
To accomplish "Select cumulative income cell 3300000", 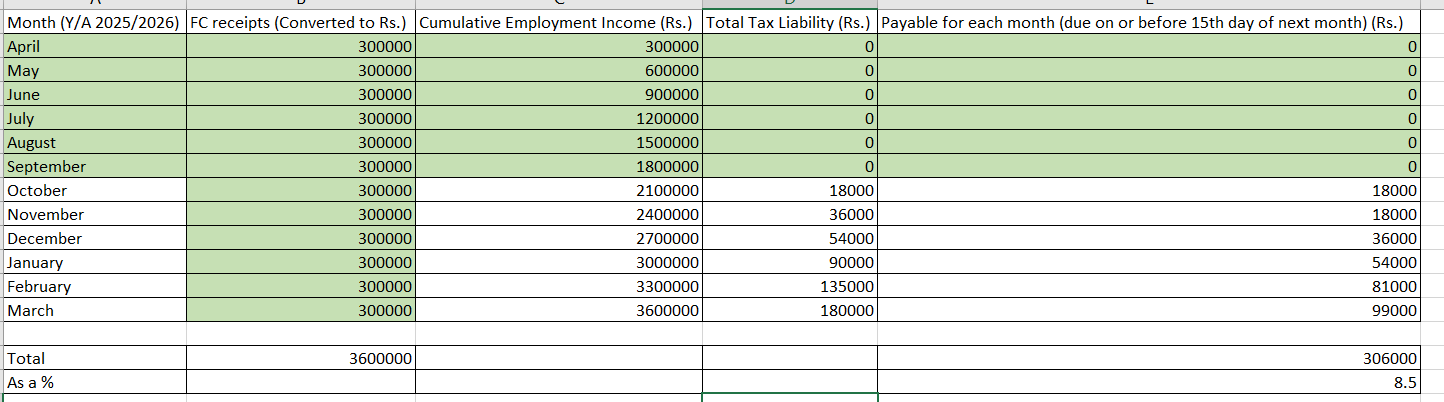I will coord(559,287).
